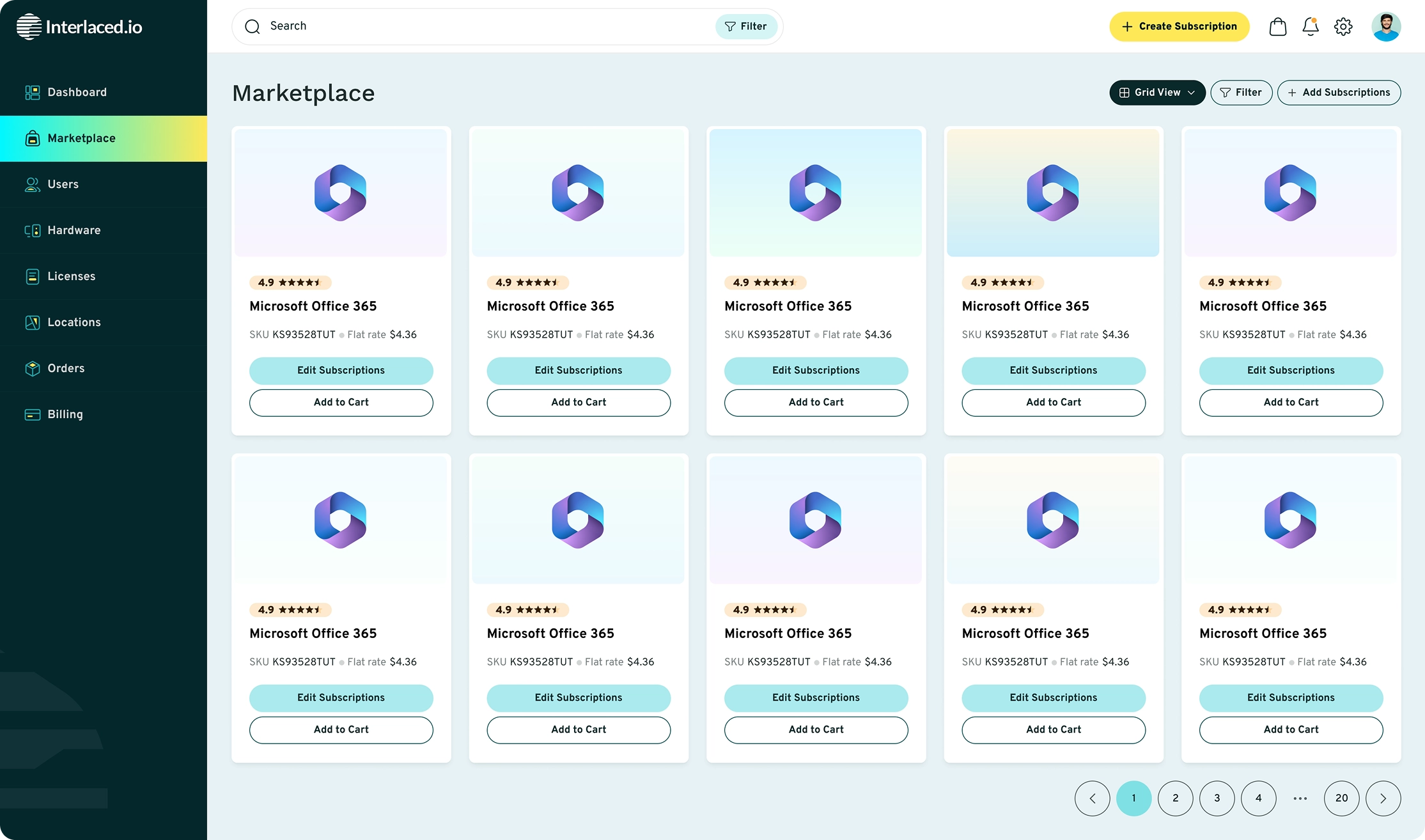Click the first Microsoft Office 365 thumbnail
The image size is (1425, 840).
pos(341,192)
